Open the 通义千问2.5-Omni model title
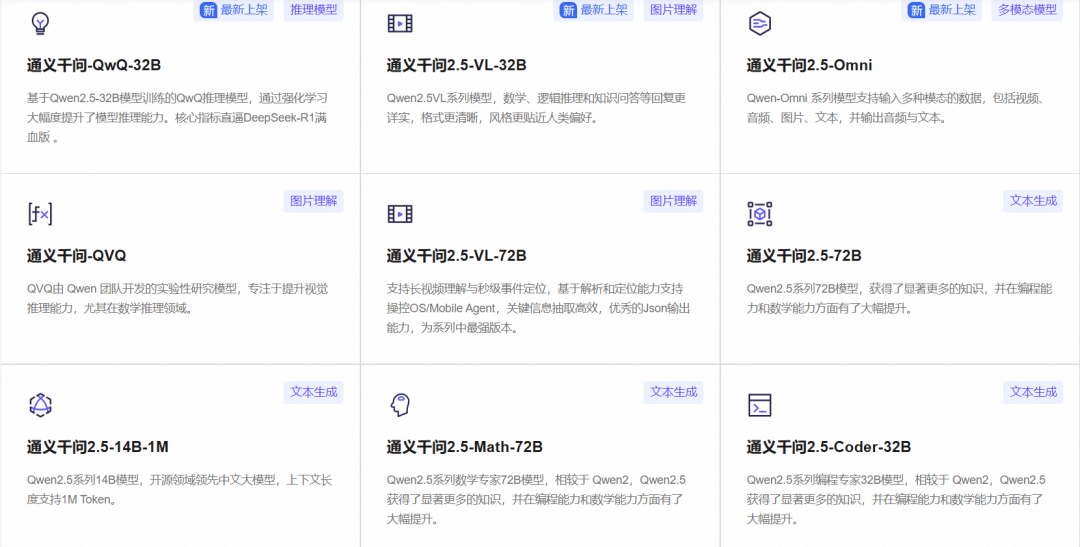 pyautogui.click(x=809, y=65)
